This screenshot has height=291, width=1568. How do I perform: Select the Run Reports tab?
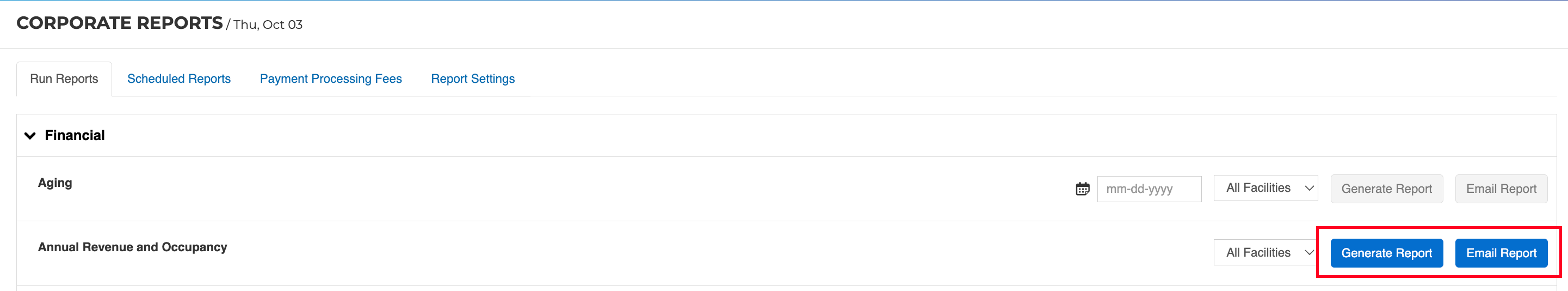(64, 78)
